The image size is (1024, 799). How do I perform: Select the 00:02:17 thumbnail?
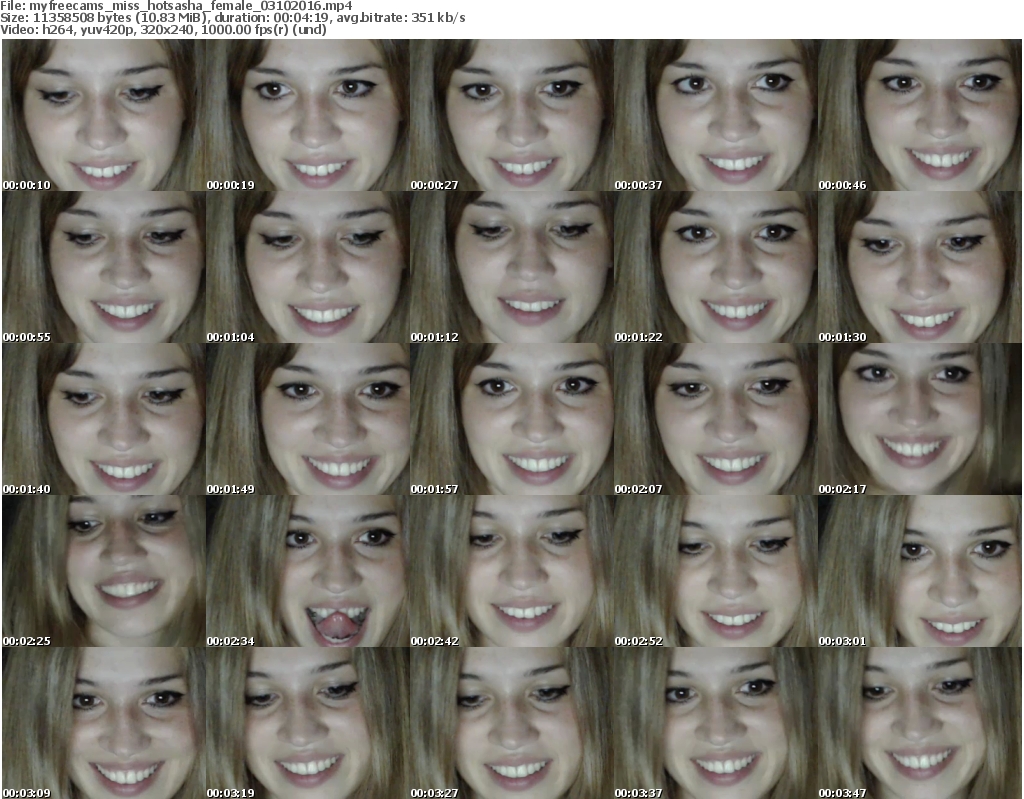919,419
